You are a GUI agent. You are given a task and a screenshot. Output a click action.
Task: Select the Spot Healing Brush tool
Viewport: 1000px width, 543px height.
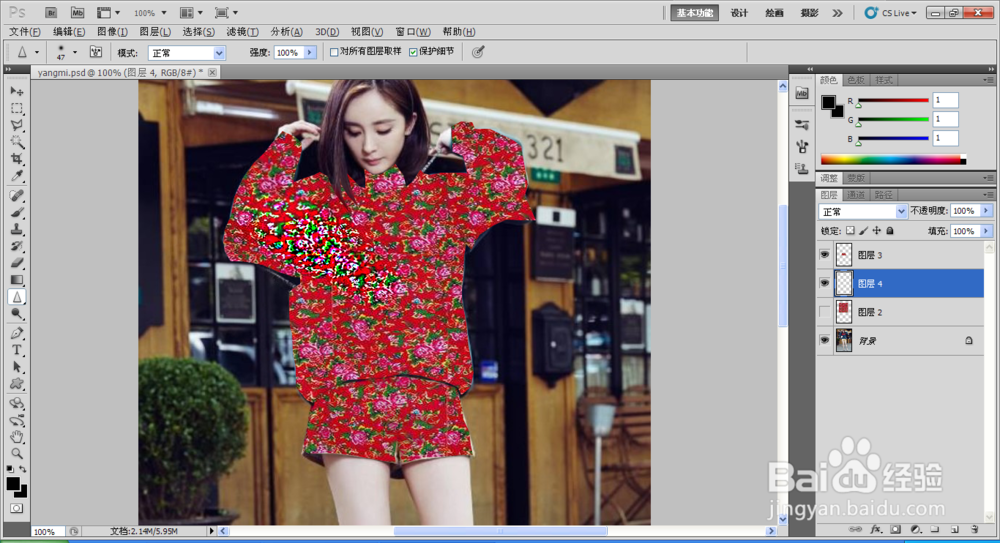(x=17, y=196)
